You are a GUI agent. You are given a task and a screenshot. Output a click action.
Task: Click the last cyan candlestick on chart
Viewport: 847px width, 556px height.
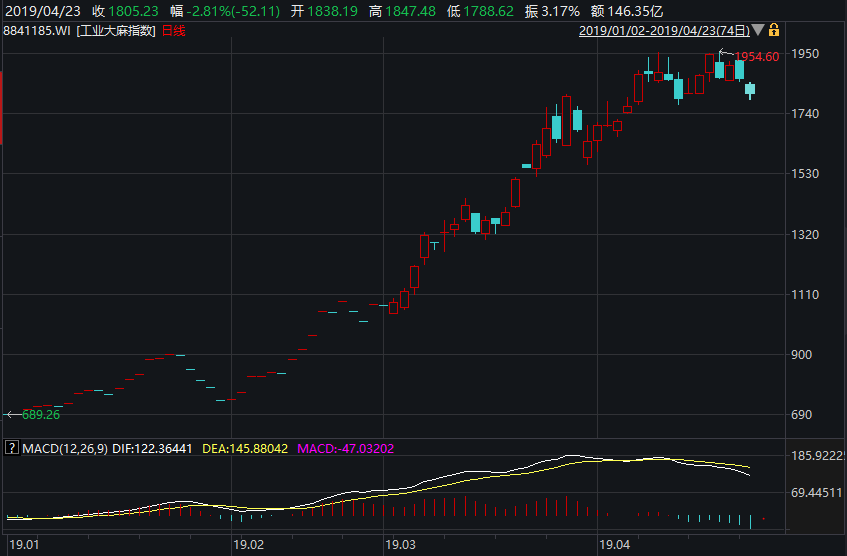750,89
